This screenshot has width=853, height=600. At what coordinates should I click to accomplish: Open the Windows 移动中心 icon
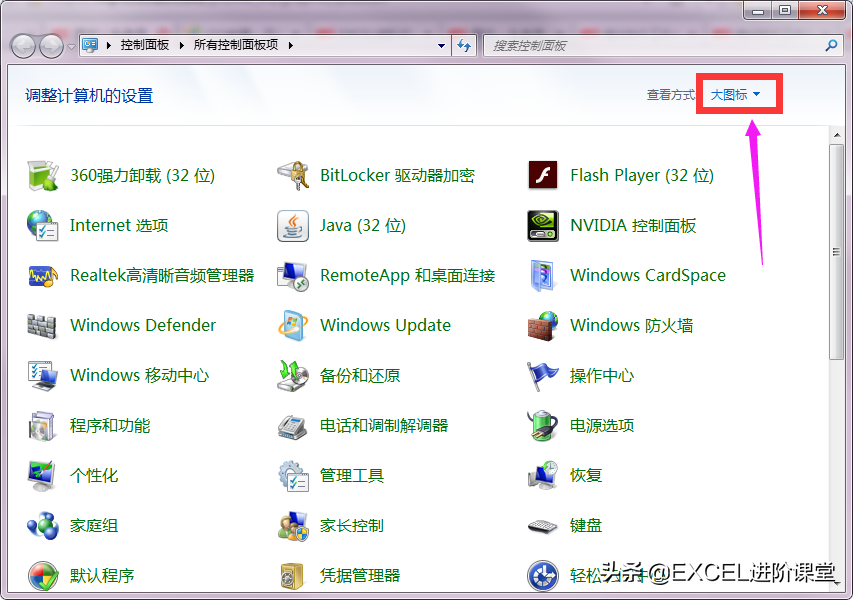42,375
